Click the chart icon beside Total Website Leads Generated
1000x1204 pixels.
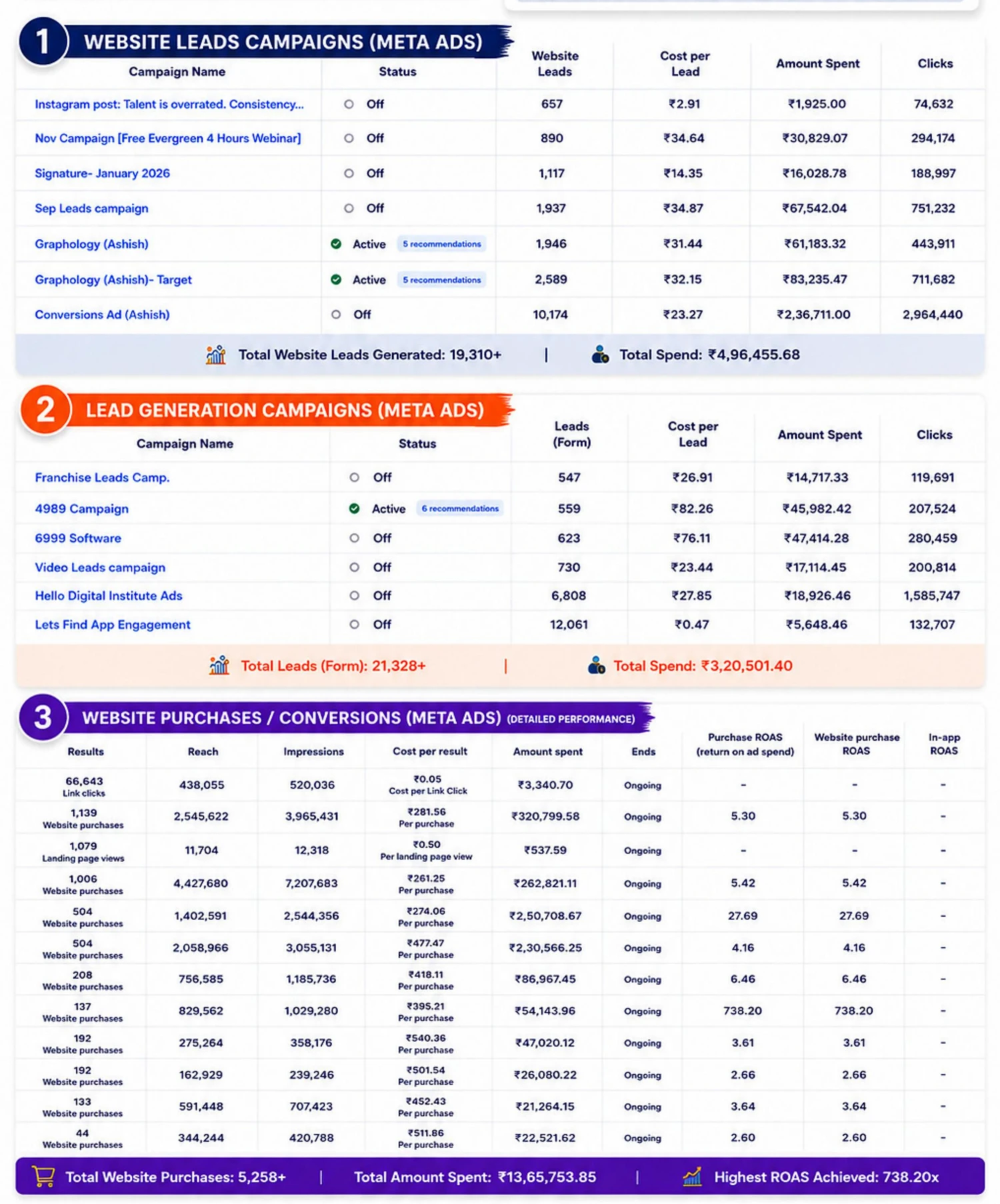(216, 355)
